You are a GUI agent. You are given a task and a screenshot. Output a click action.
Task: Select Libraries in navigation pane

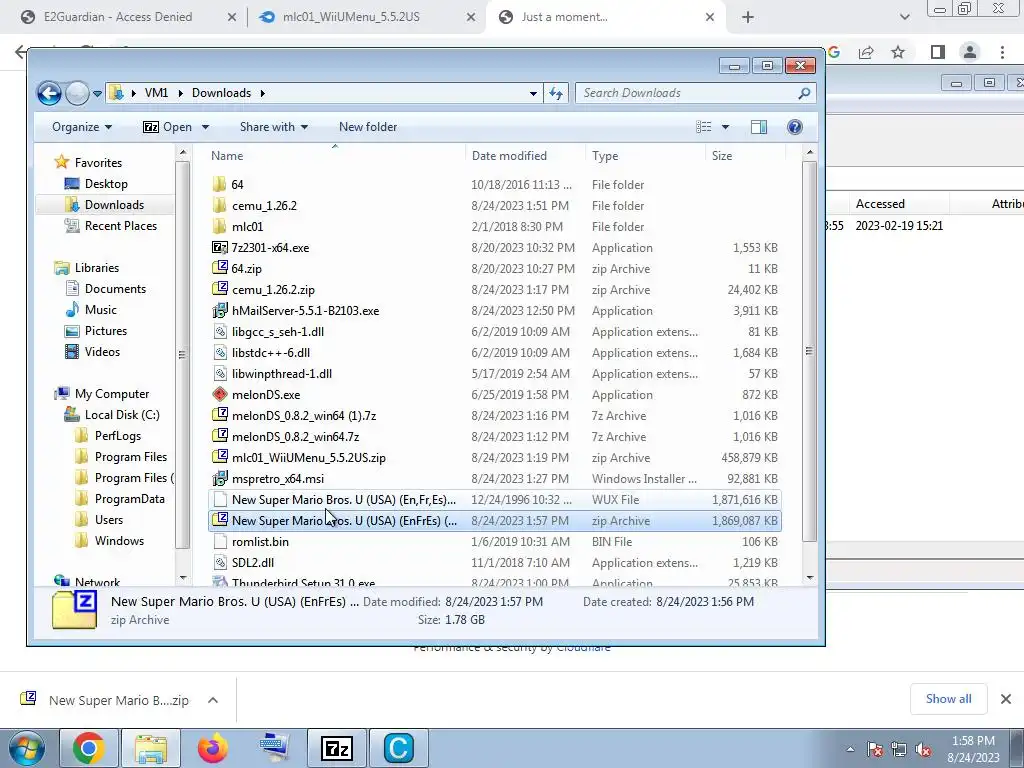[x=97, y=268]
